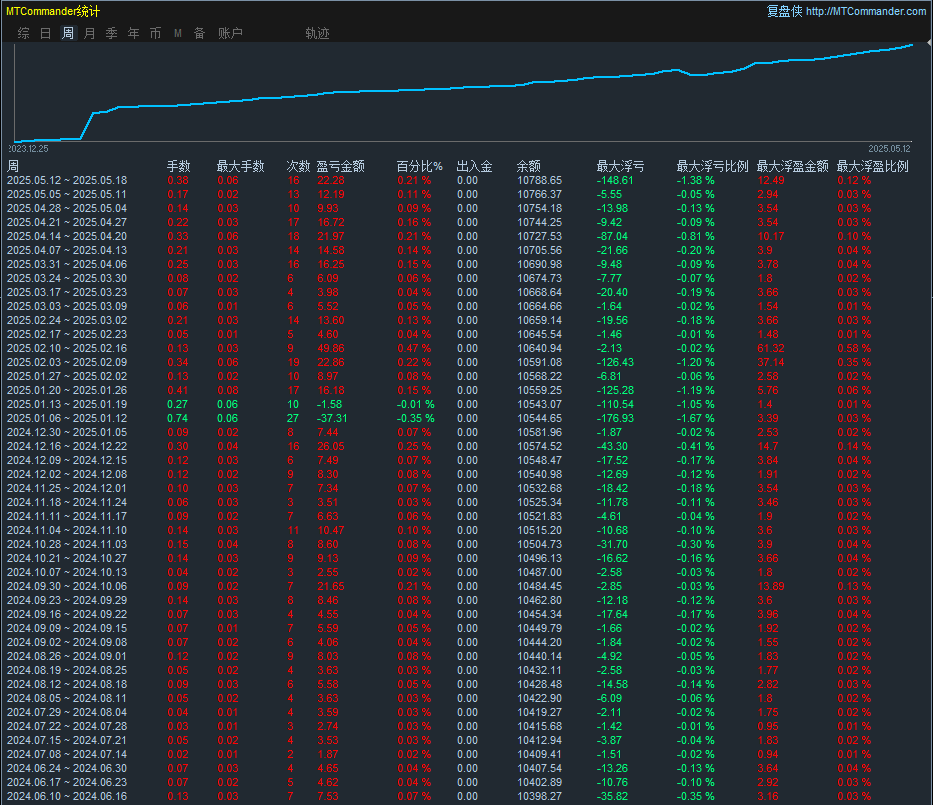This screenshot has height=805, width=933.
Task: Click the 手数 lots column header
Action: 178,166
